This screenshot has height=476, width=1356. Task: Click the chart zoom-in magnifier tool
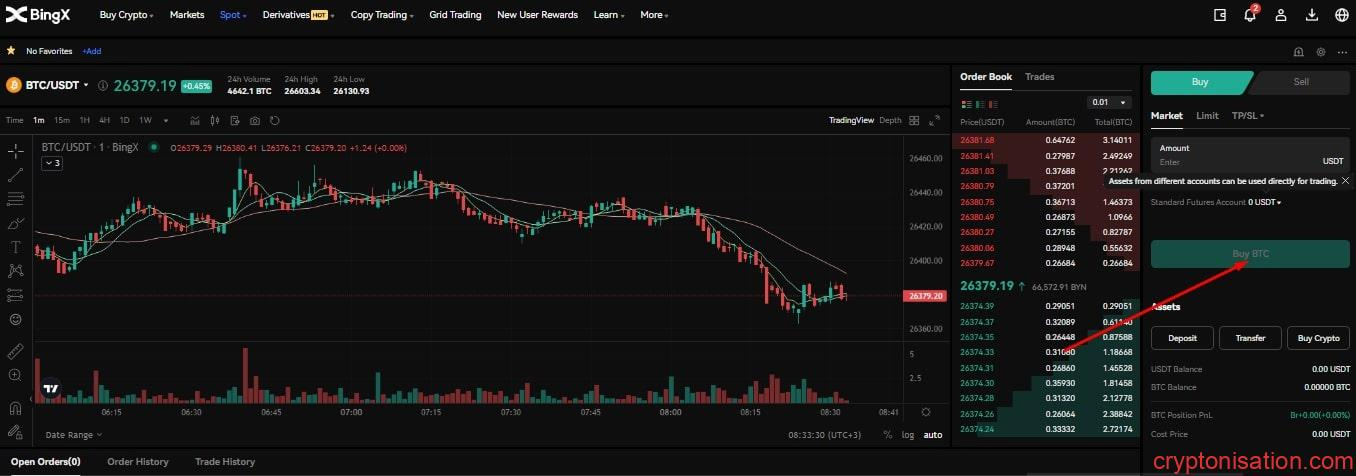(15, 375)
